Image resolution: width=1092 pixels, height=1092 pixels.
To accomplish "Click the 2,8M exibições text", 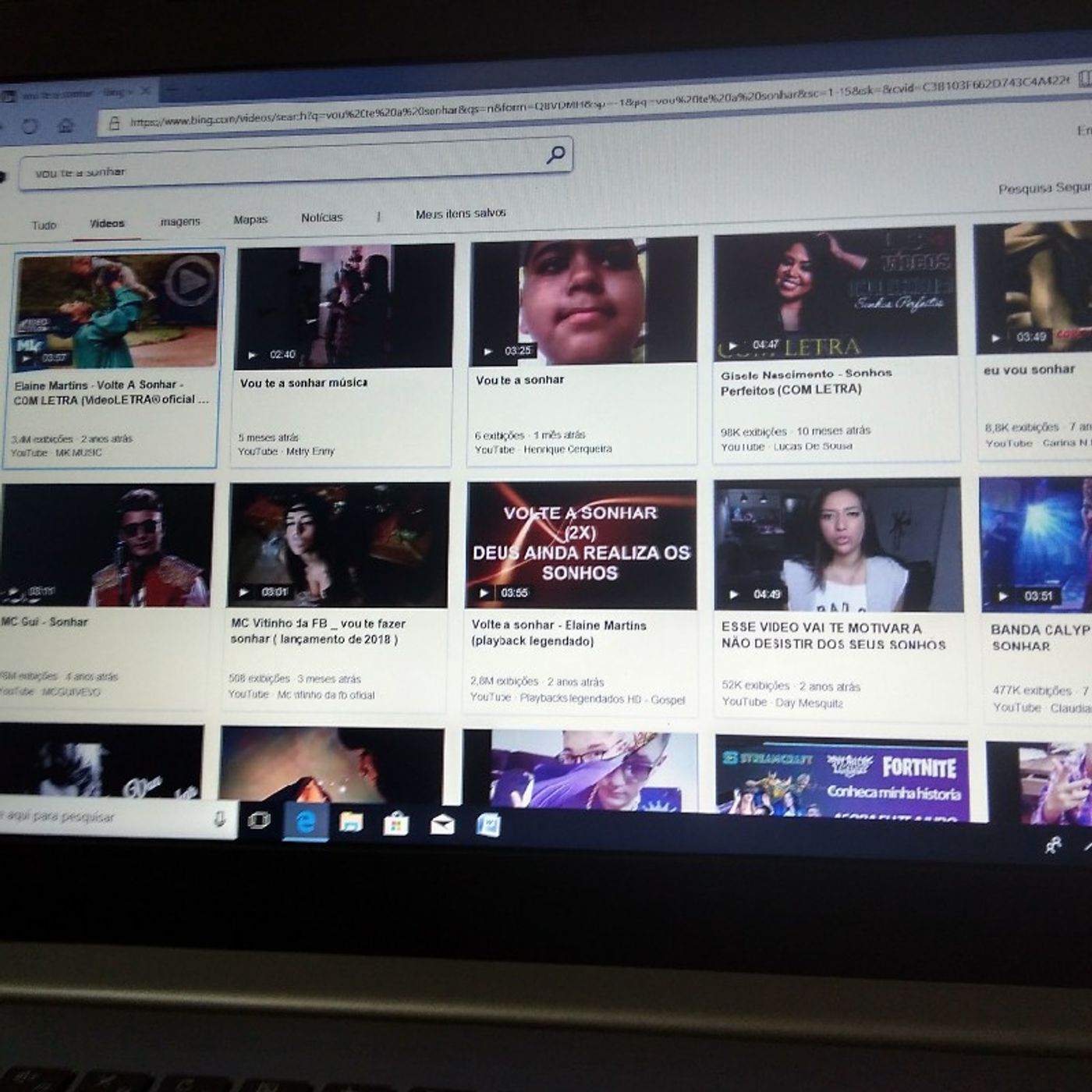I will [x=504, y=681].
